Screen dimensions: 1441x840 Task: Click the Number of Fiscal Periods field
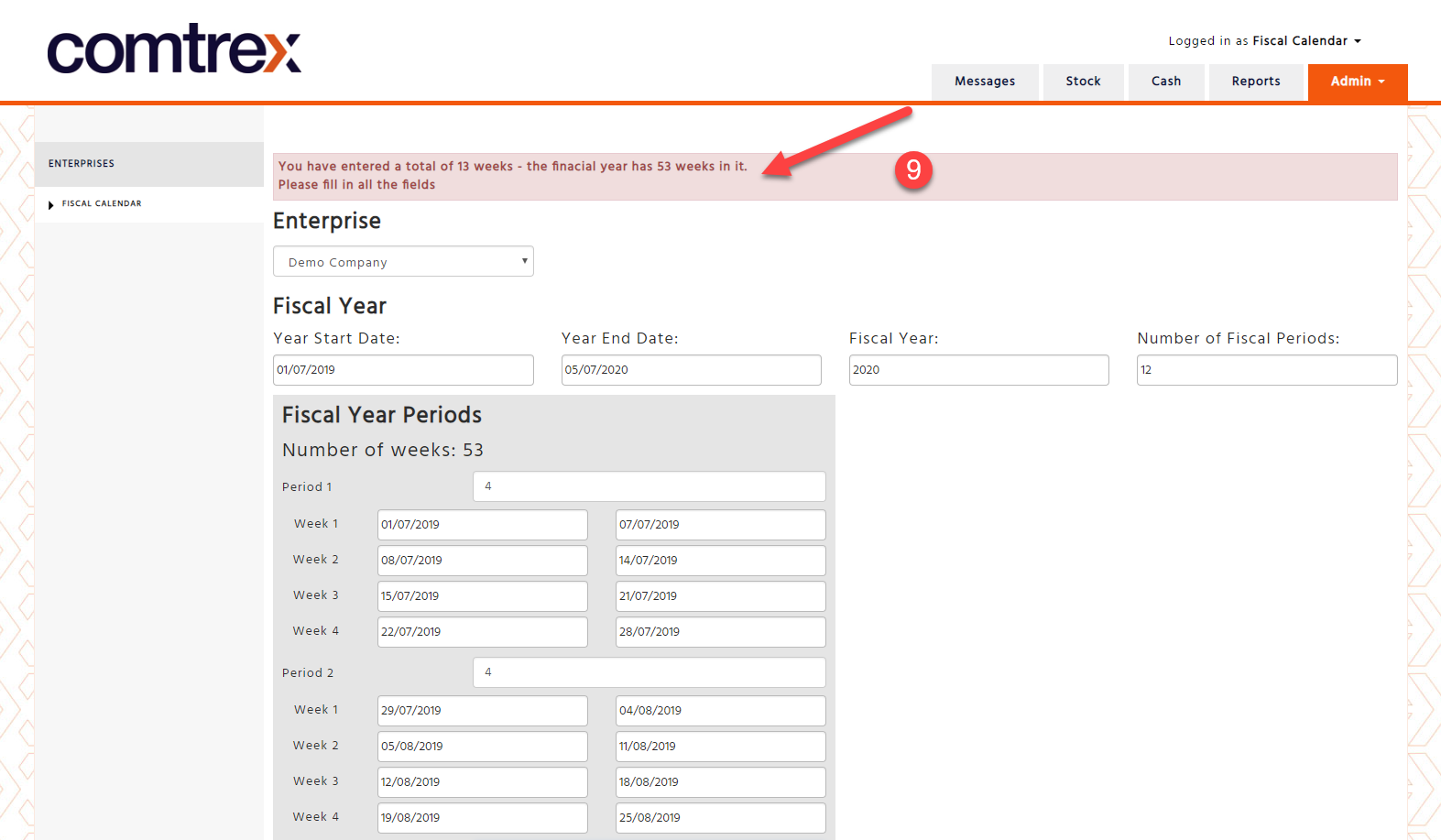[1267, 370]
